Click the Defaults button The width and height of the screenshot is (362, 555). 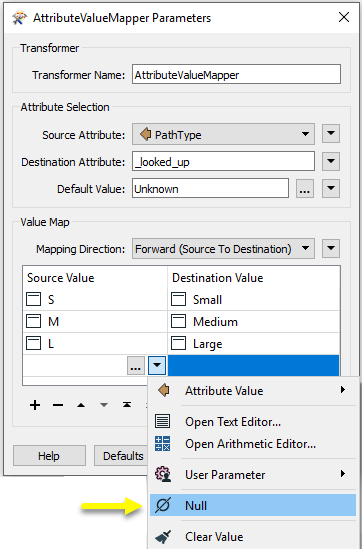pyautogui.click(x=120, y=456)
